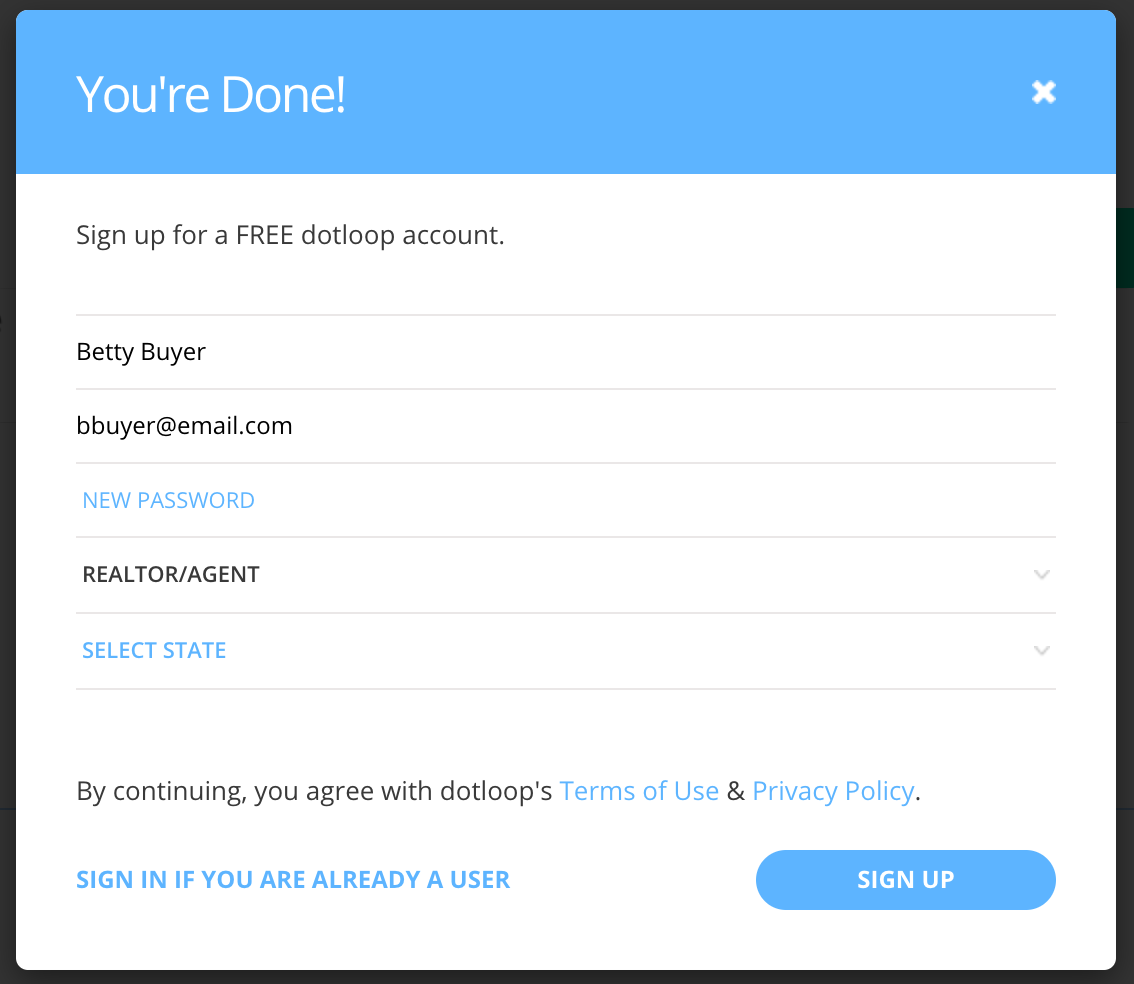Open the Terms of Use link
Image resolution: width=1134 pixels, height=984 pixels.
639,791
